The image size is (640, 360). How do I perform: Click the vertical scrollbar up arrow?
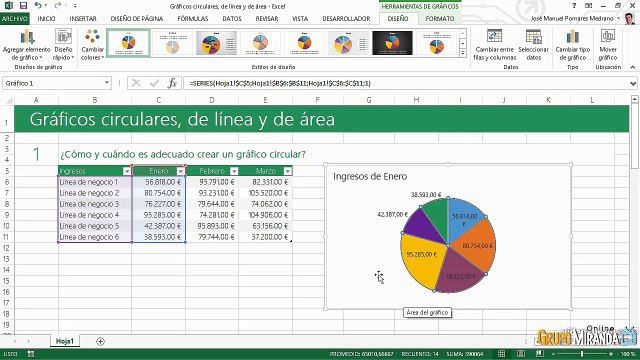(635, 99)
